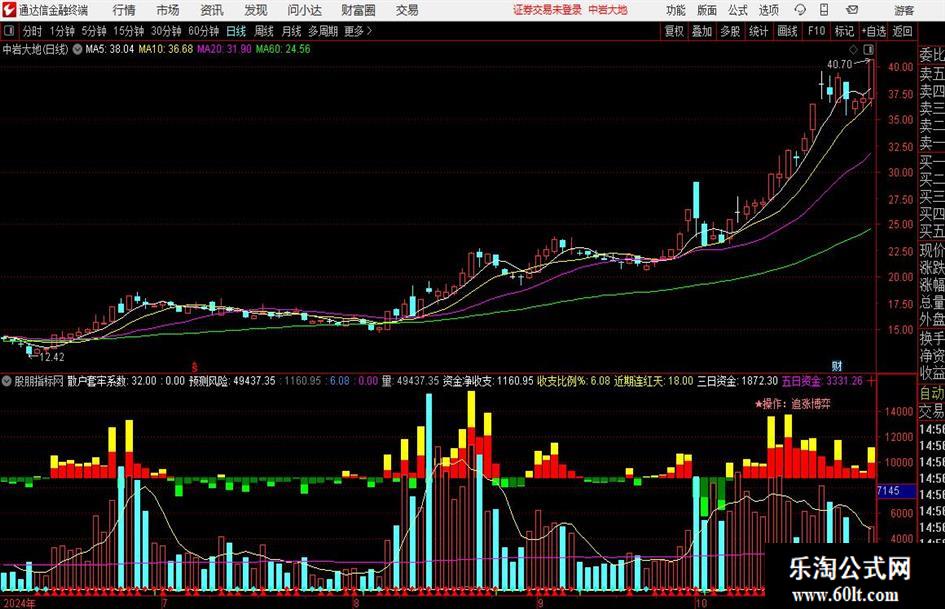The image size is (945, 609).
Task: Click 证券交易未登录 login status text
Action: [547, 10]
